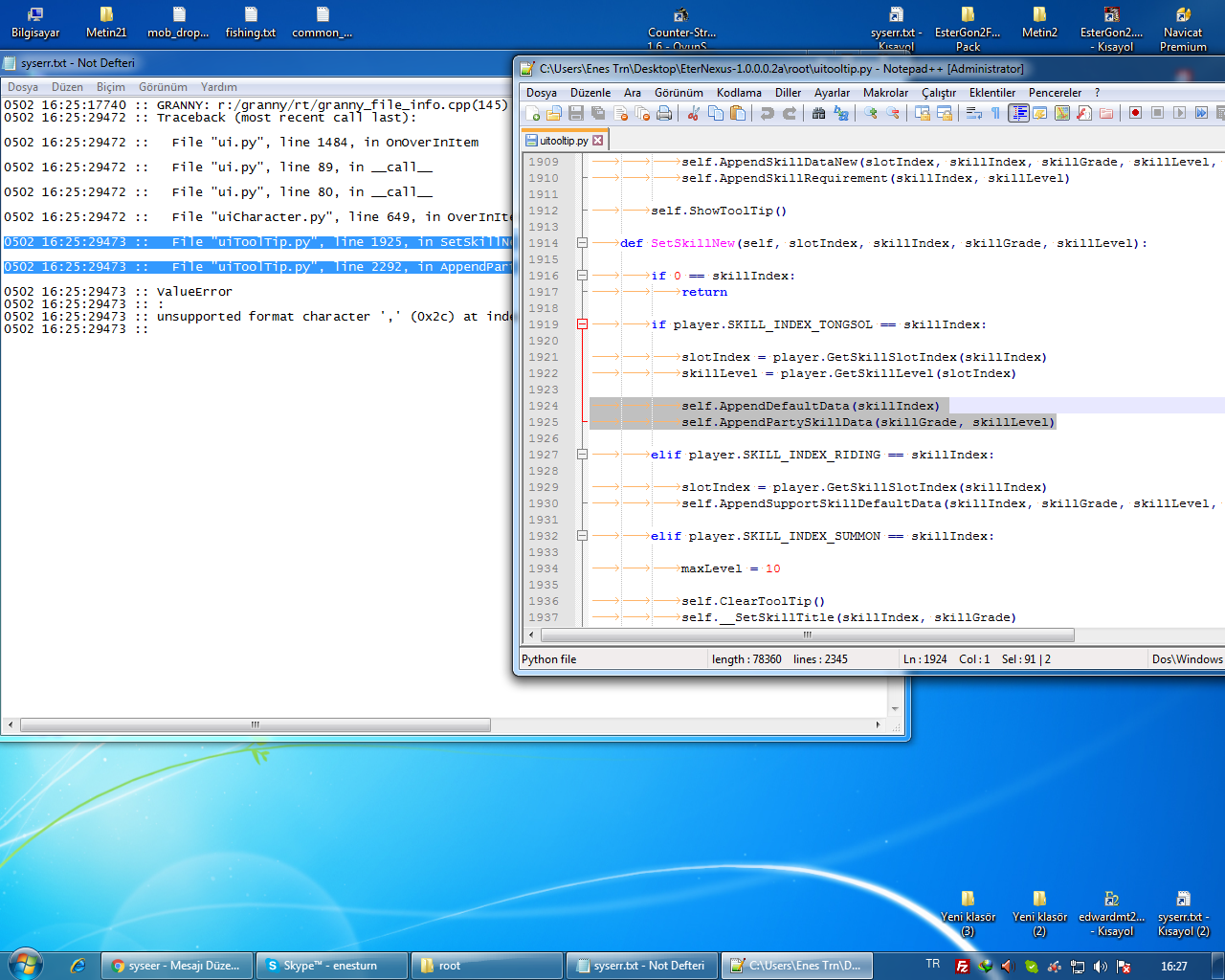Cut selection with the scissors icon
The image size is (1225, 980).
click(693, 113)
